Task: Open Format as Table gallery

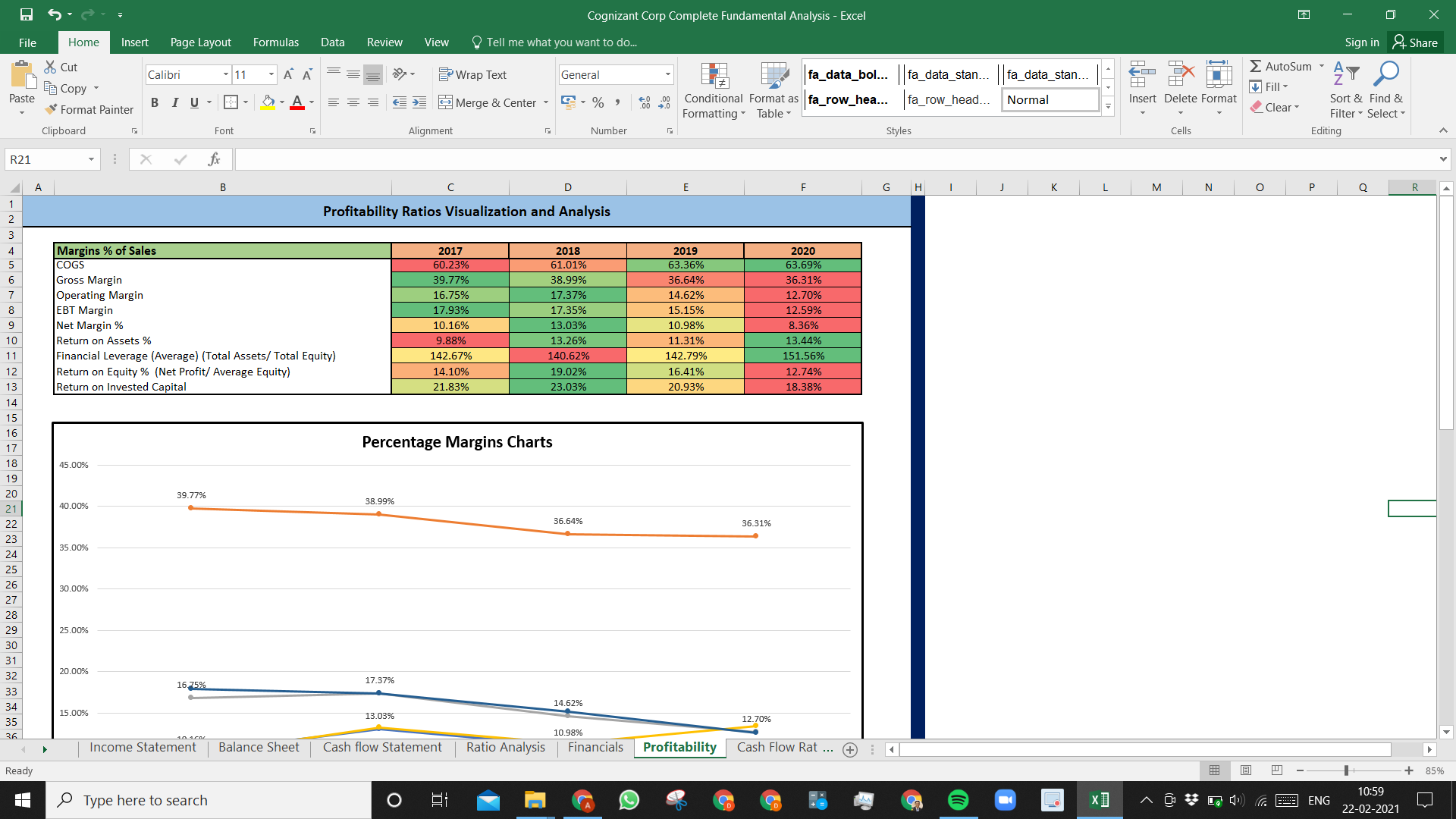Action: [773, 91]
